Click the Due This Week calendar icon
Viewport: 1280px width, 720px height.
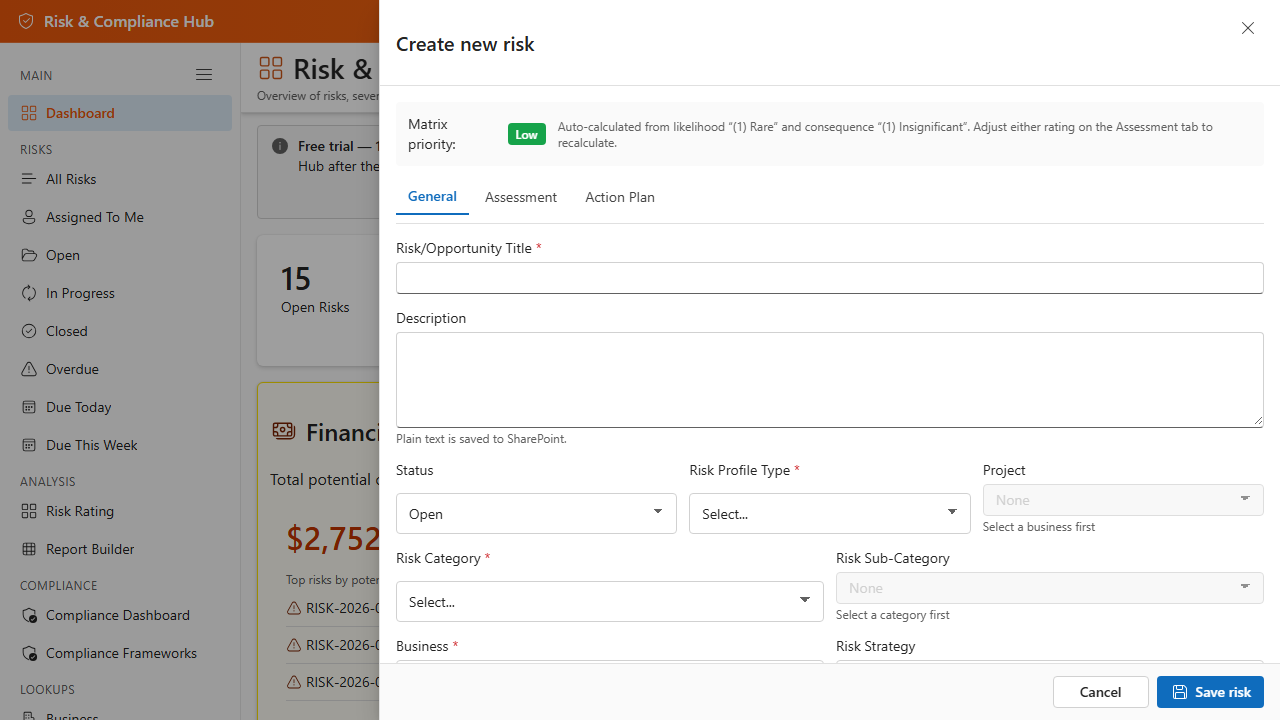click(x=29, y=445)
